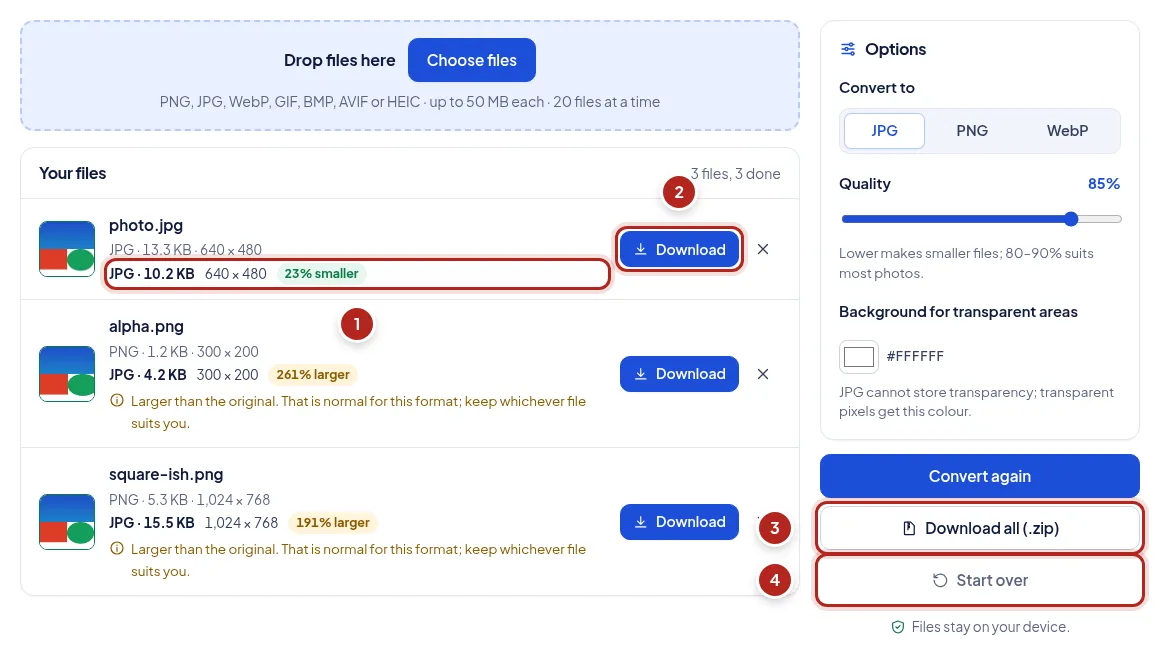Click the 'alpha.png' file name
Viewport: 1160px width, 657px height.
coord(146,326)
